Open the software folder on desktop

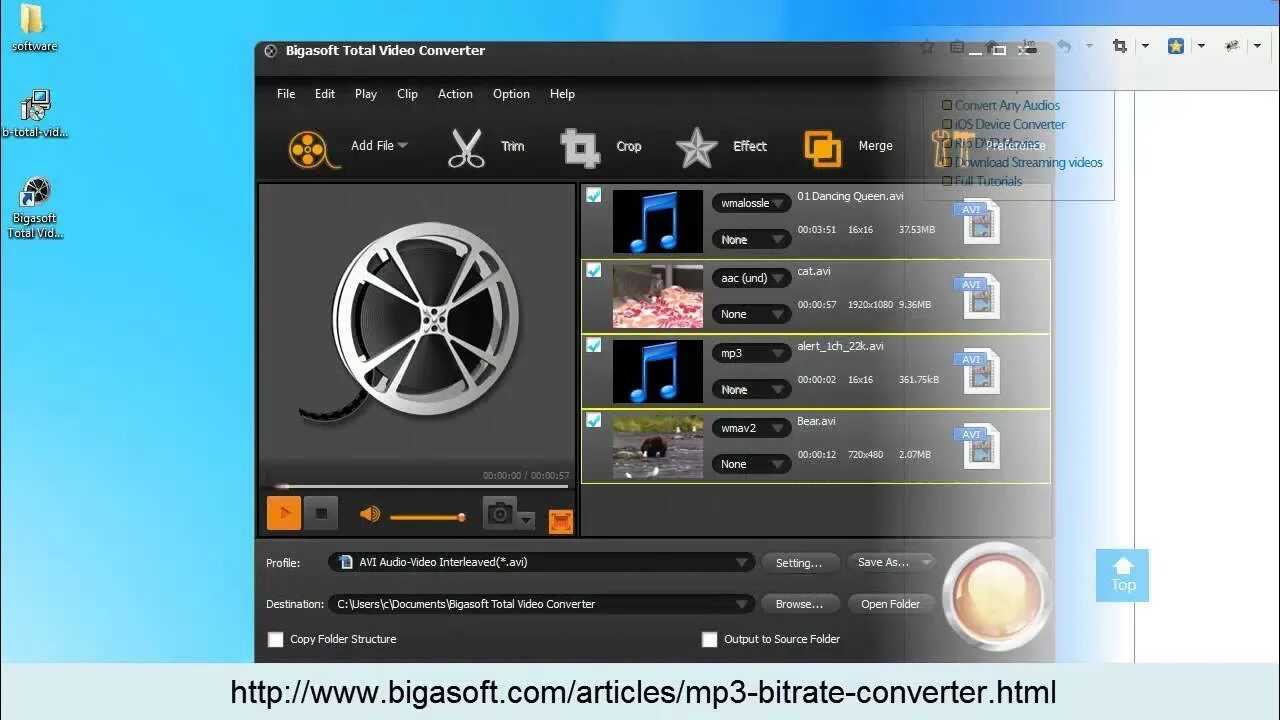click(33, 28)
